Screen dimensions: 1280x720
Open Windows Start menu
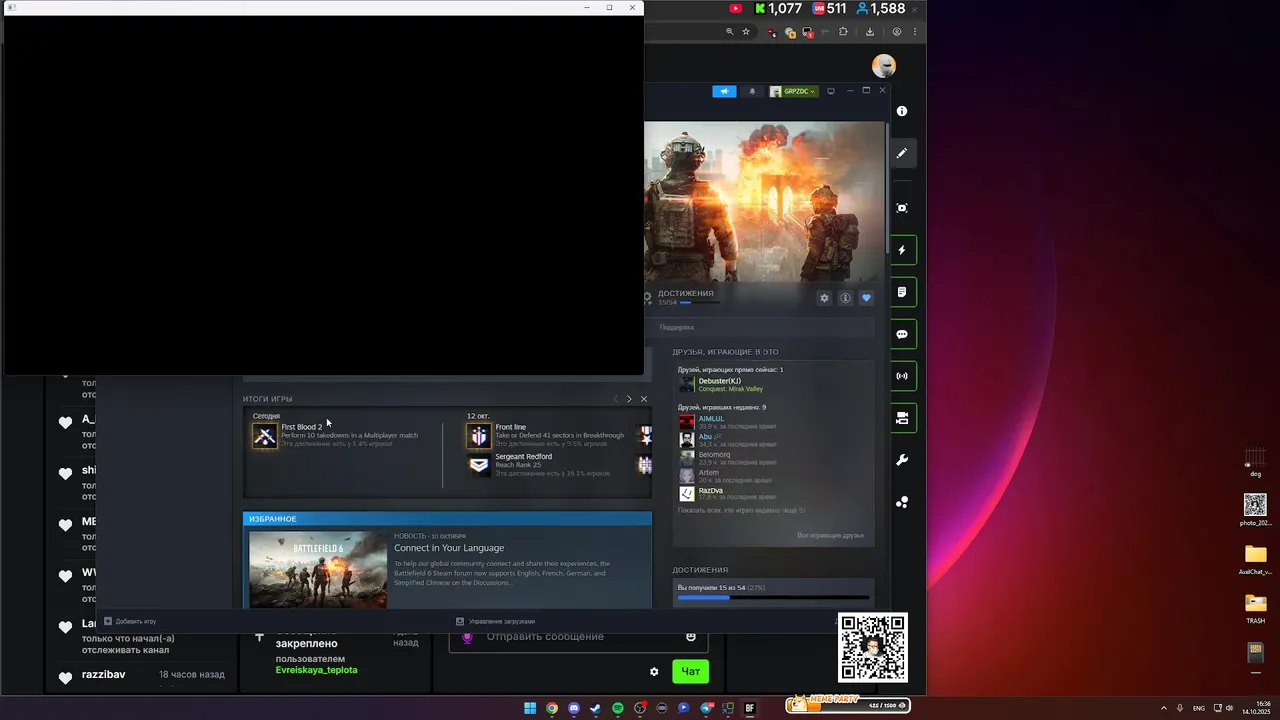[x=530, y=708]
